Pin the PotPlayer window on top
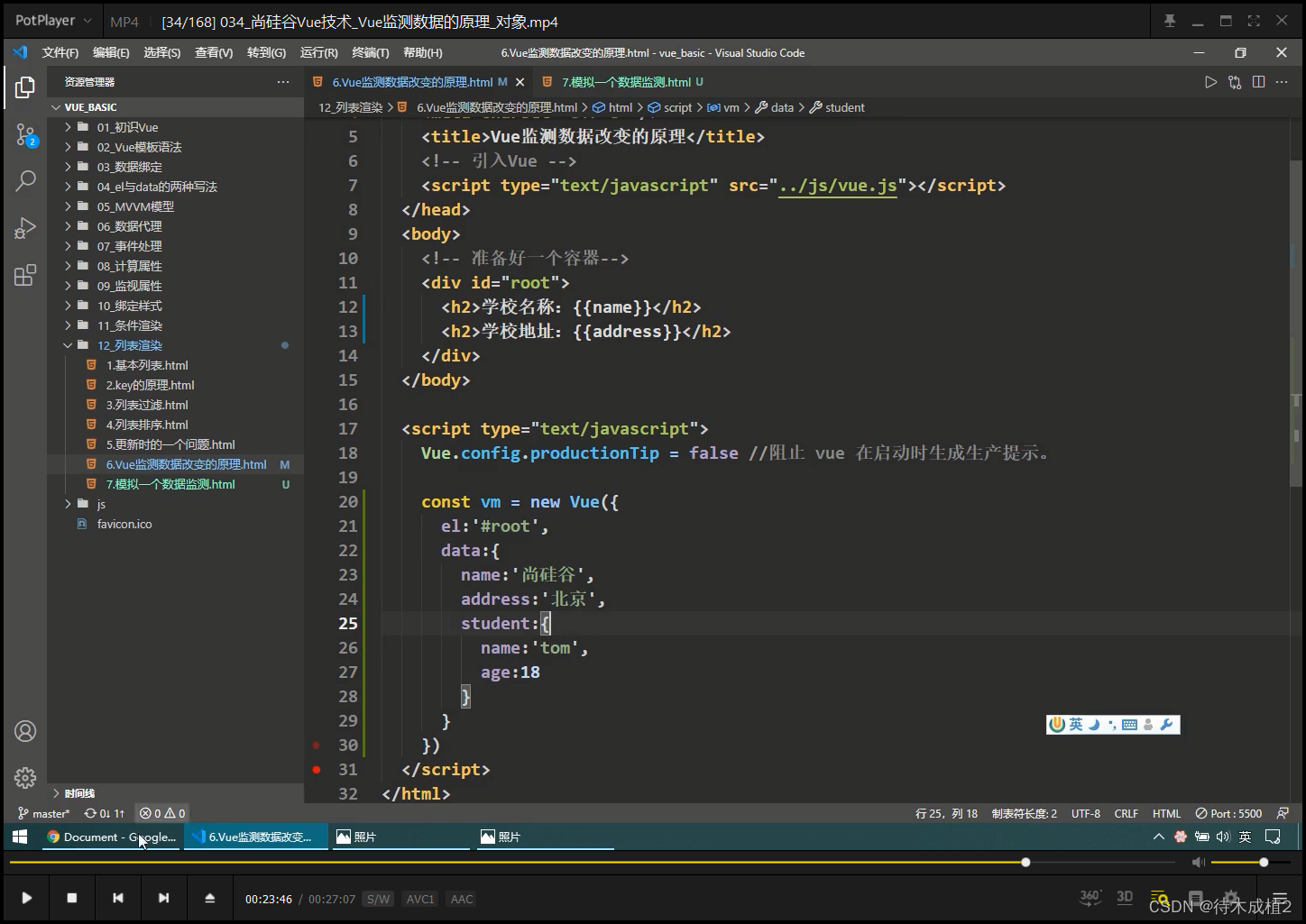 [1170, 21]
